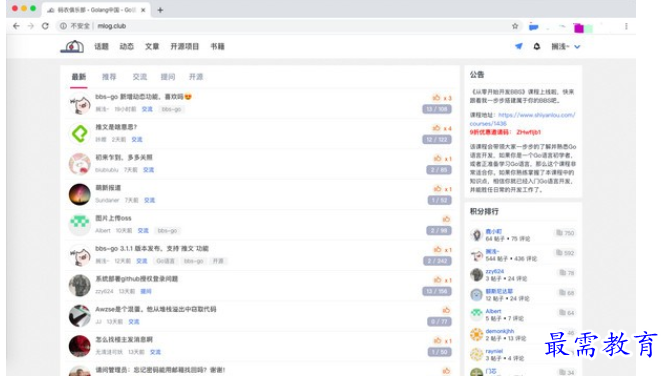The width and height of the screenshot is (666, 376).
Task: Open zzy624's profile in 积分排行
Action: tap(495, 271)
